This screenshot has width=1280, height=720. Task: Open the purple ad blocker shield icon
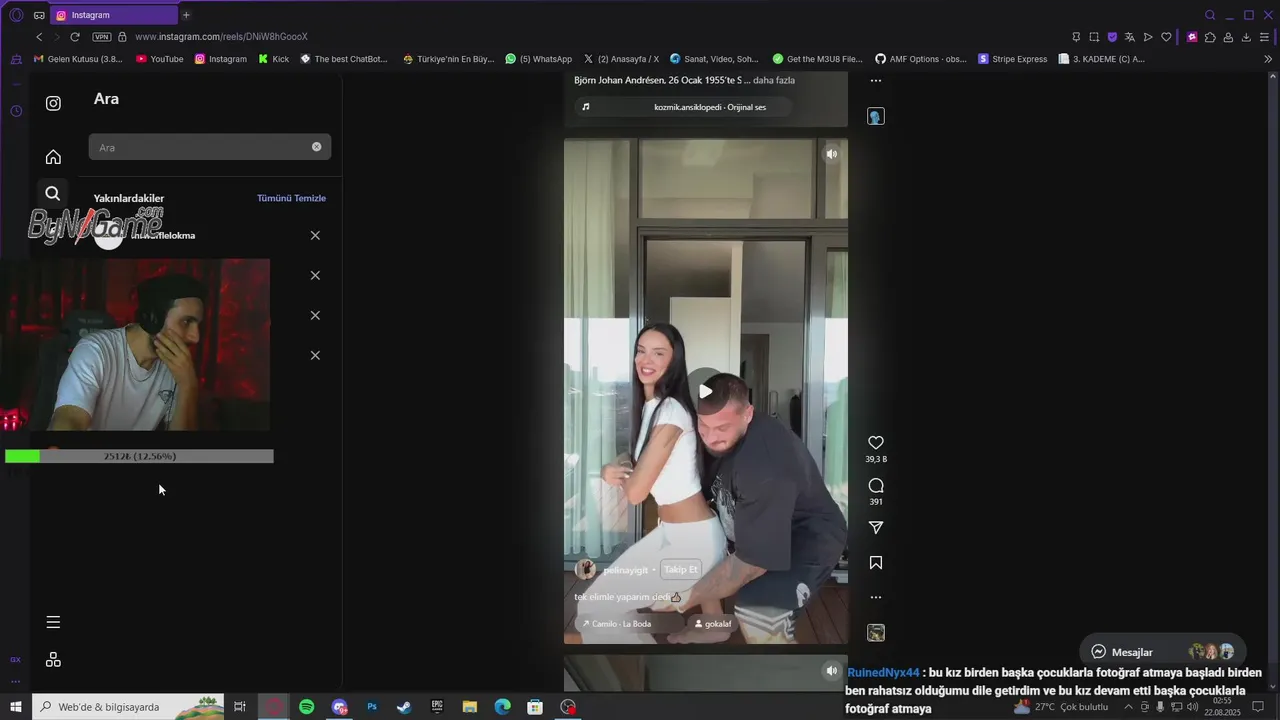1112,37
